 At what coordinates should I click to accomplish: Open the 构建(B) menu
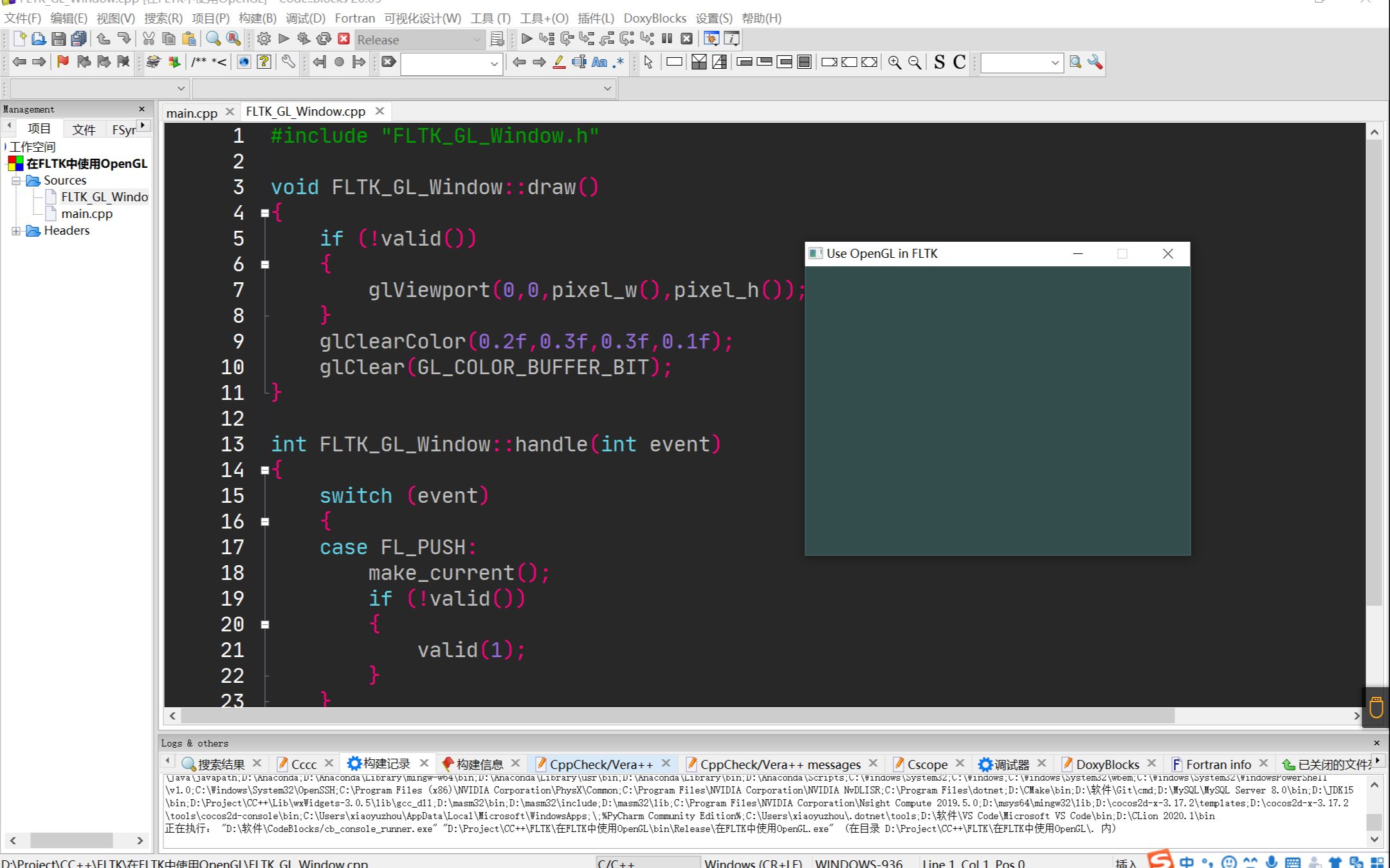(x=257, y=18)
